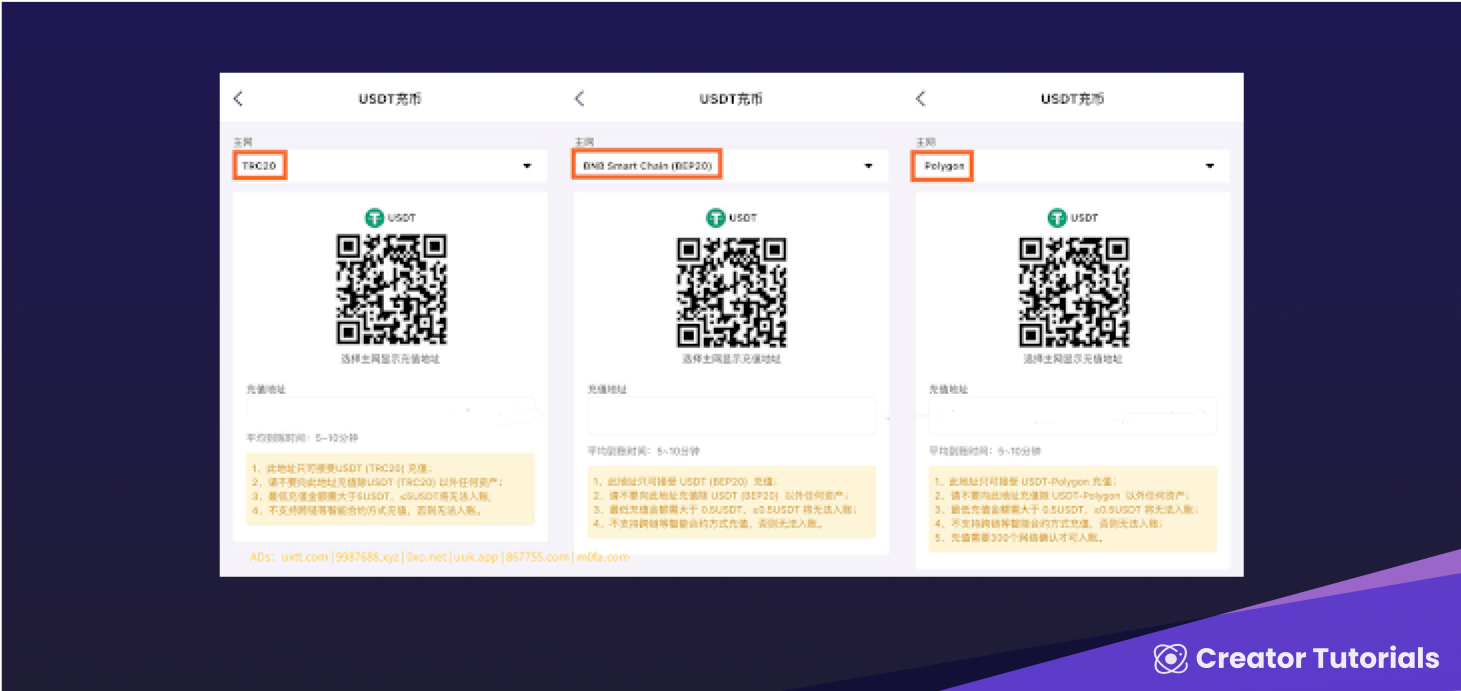Open the TRC20 network dropdown arrow

coord(527,166)
